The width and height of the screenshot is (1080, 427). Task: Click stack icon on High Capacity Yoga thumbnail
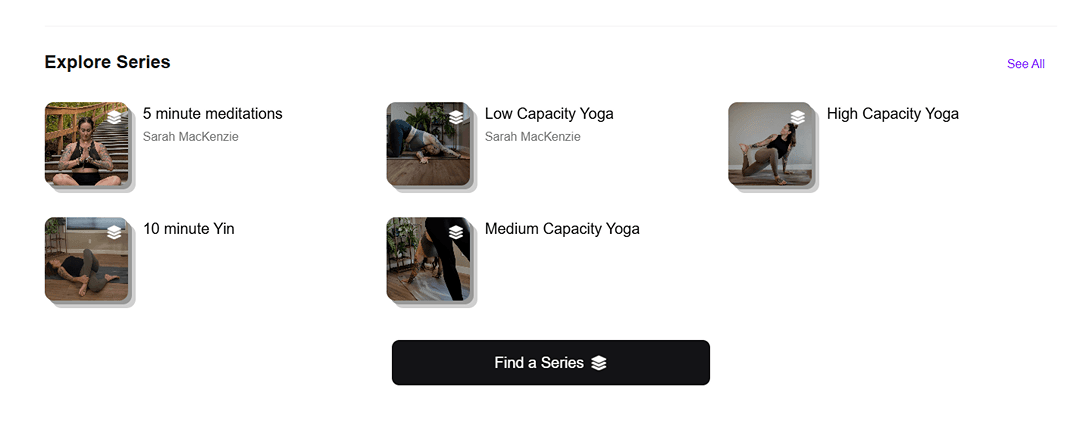tap(797, 117)
